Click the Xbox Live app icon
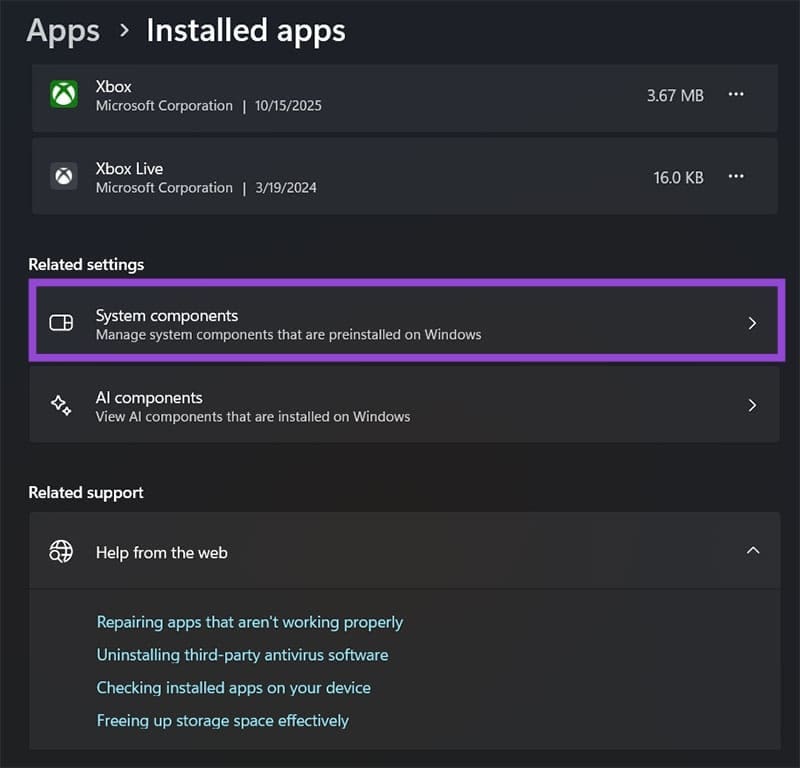This screenshot has width=800, height=768. (x=63, y=176)
